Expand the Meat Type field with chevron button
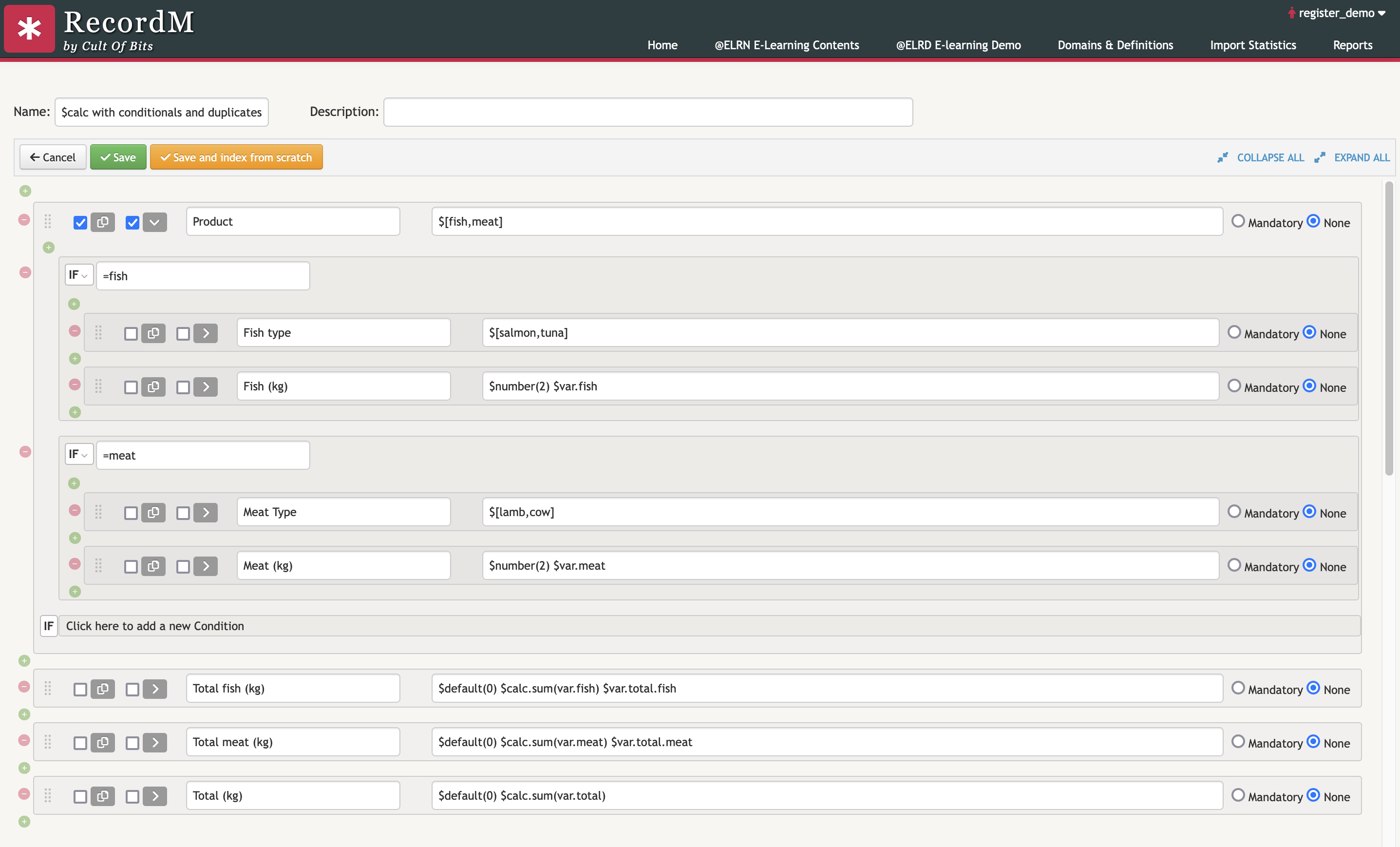Screen dimensions: 1400x847 point(206,512)
